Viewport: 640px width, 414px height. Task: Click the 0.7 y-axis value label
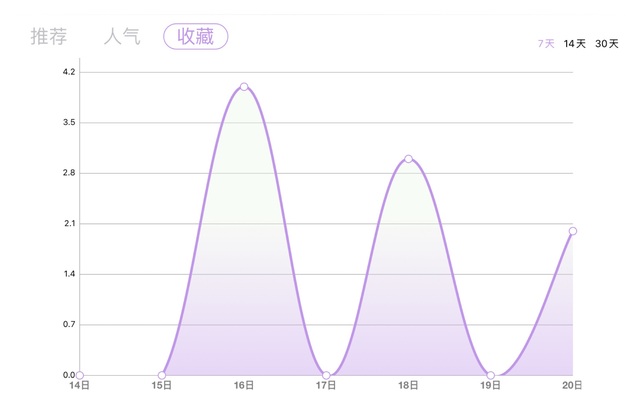tap(69, 324)
